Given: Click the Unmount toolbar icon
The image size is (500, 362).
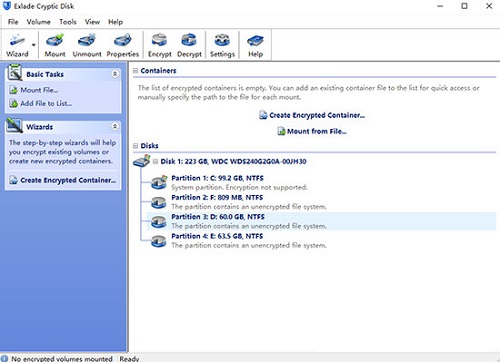Looking at the screenshot, I should point(87,45).
